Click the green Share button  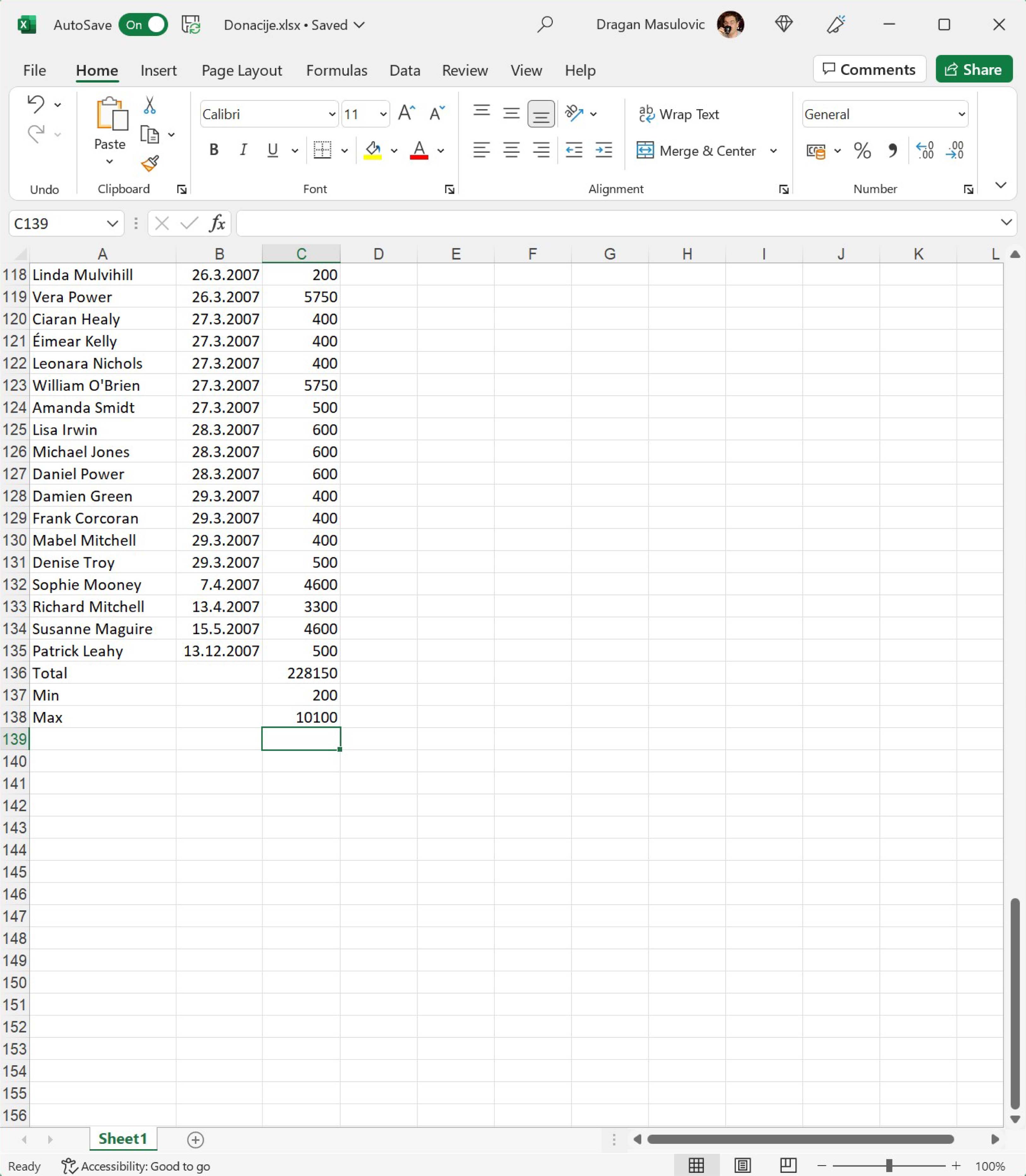(973, 69)
